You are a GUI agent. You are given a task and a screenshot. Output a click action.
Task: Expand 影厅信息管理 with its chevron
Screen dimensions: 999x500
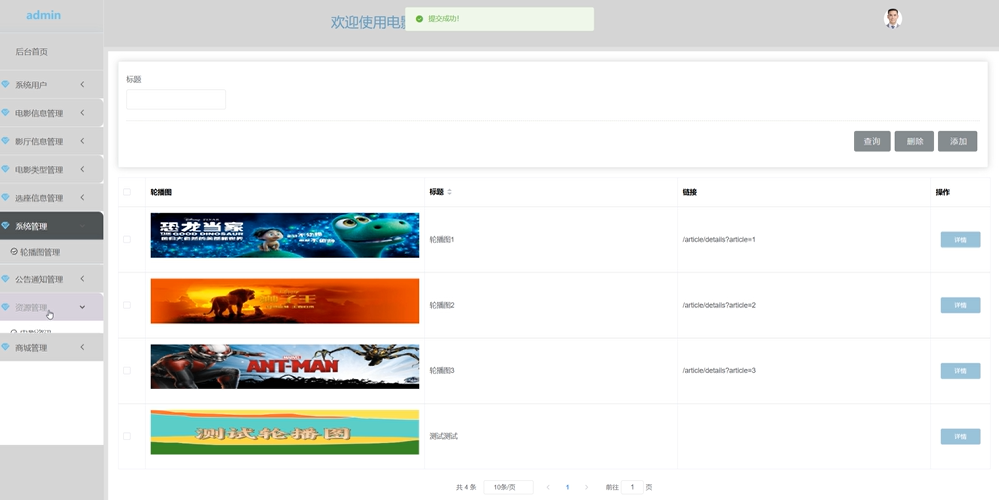tap(82, 141)
